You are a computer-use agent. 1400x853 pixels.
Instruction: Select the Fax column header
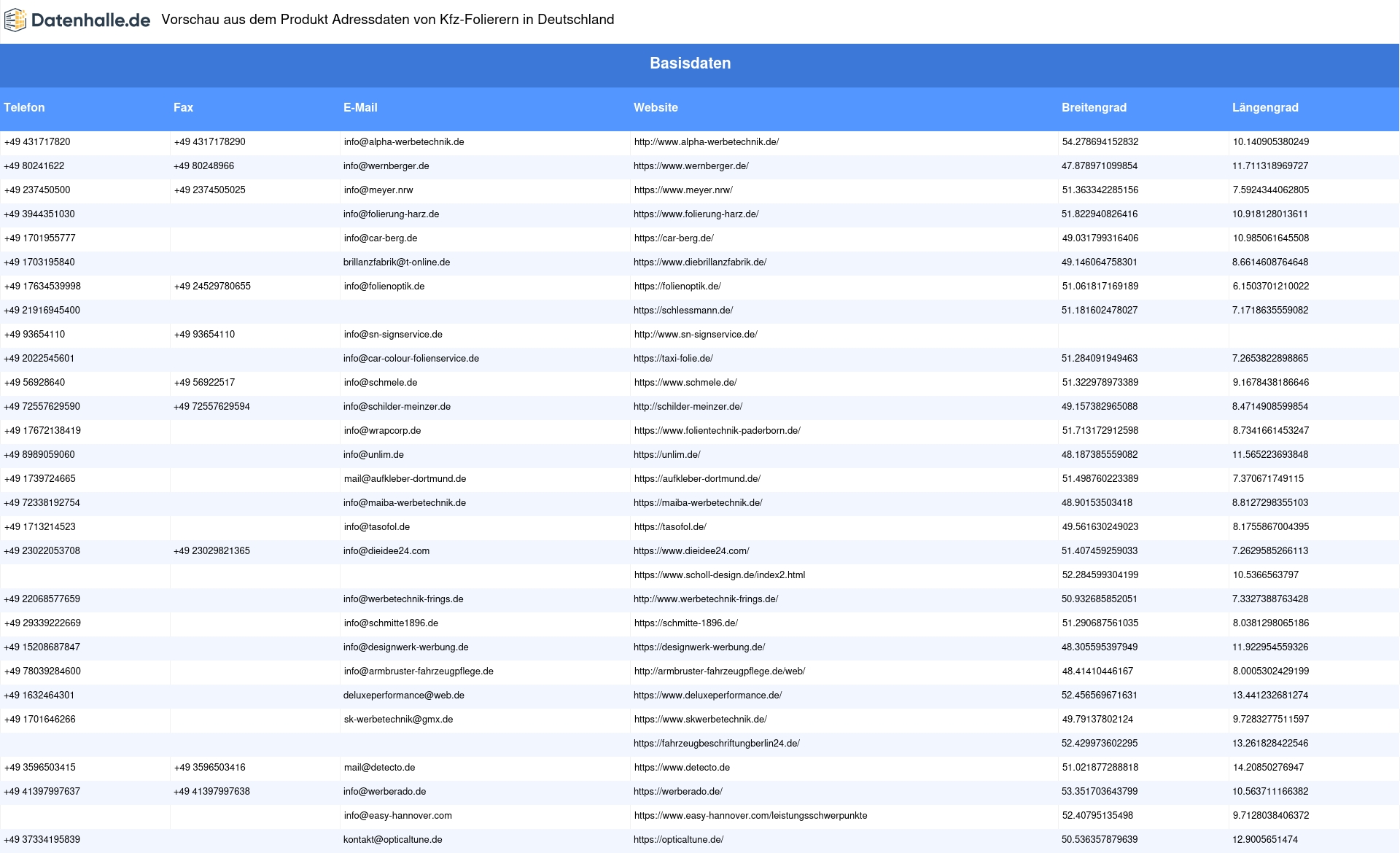coord(183,108)
